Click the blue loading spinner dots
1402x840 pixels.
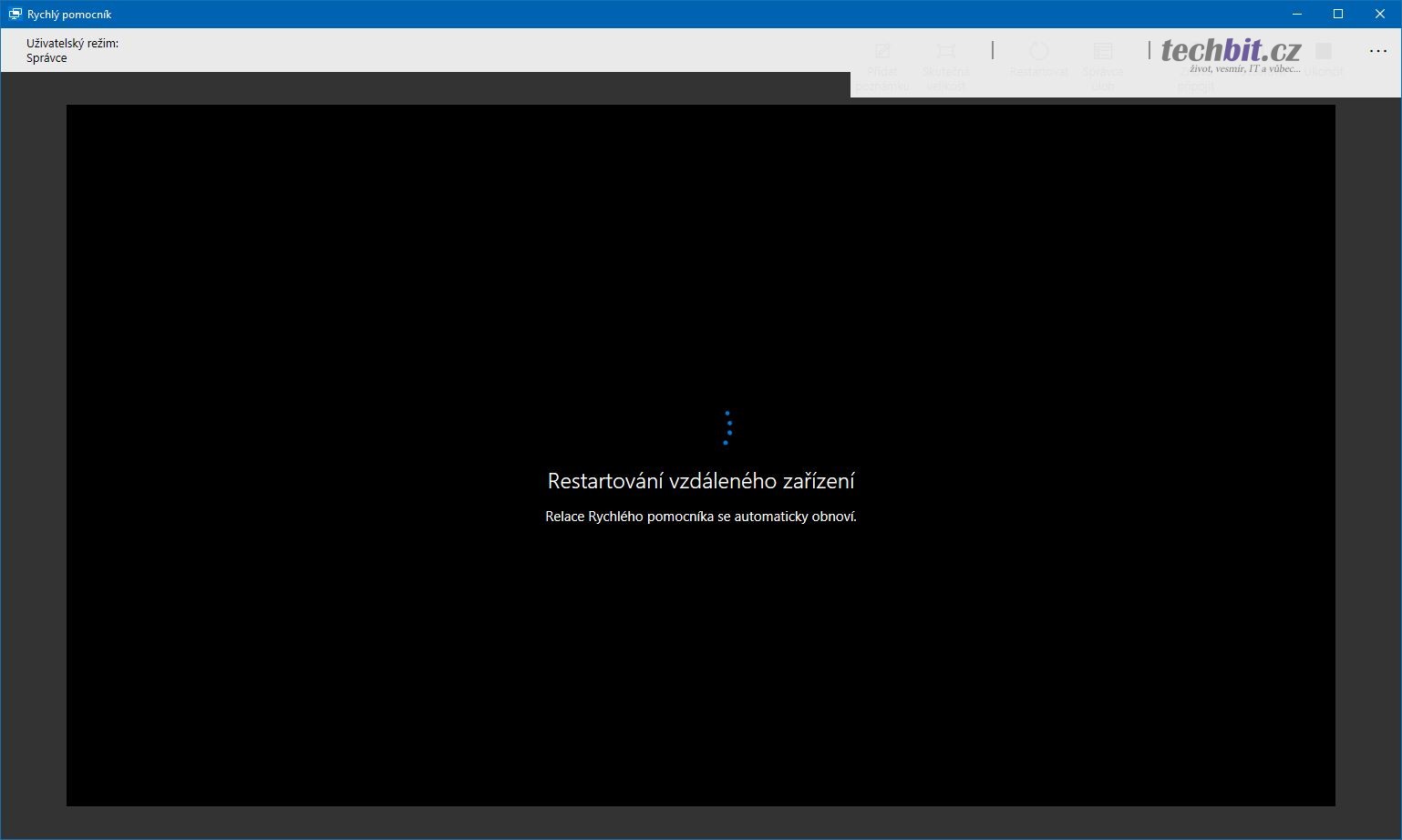727,427
